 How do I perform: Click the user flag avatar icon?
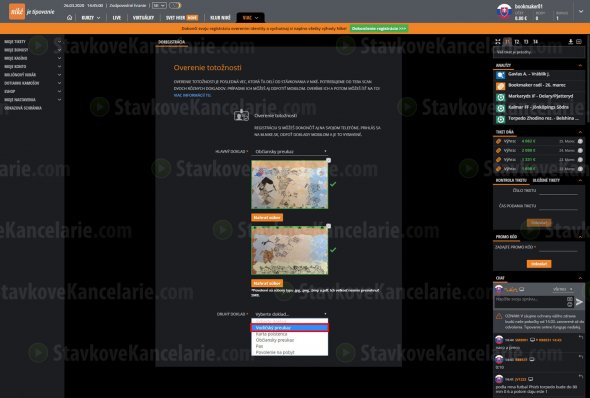tap(504, 11)
